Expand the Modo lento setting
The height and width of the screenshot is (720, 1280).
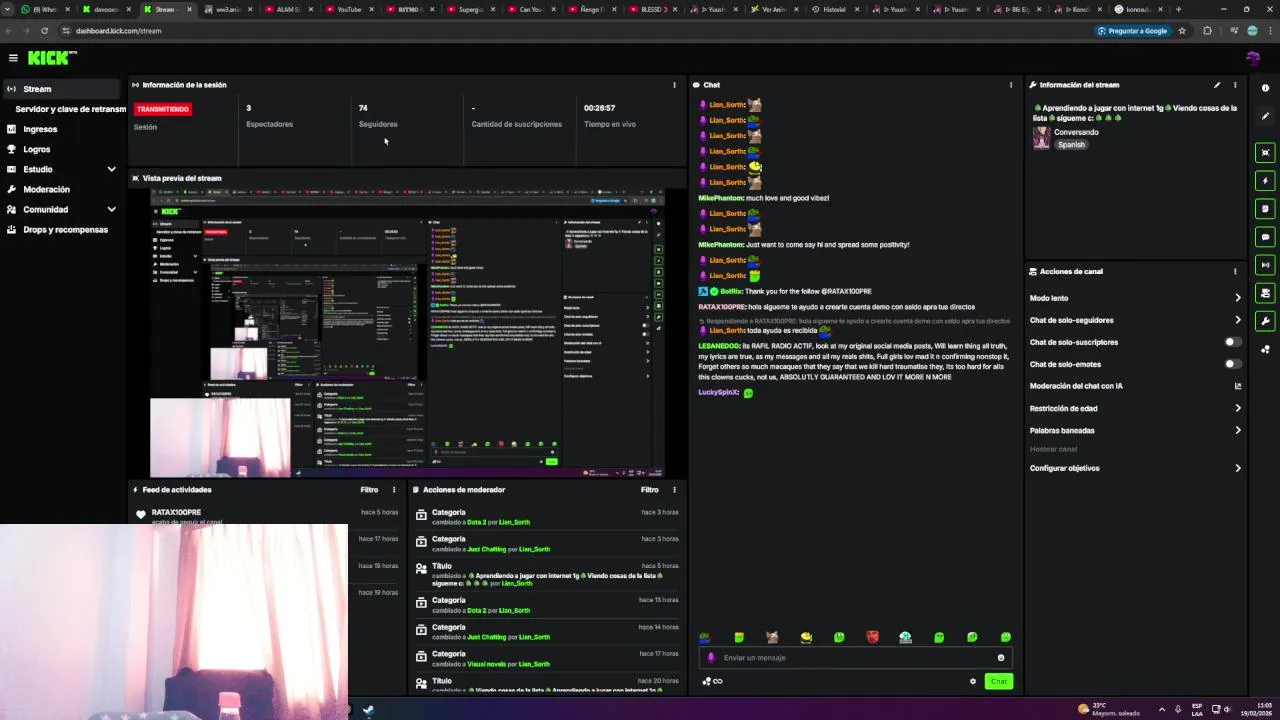point(1136,298)
